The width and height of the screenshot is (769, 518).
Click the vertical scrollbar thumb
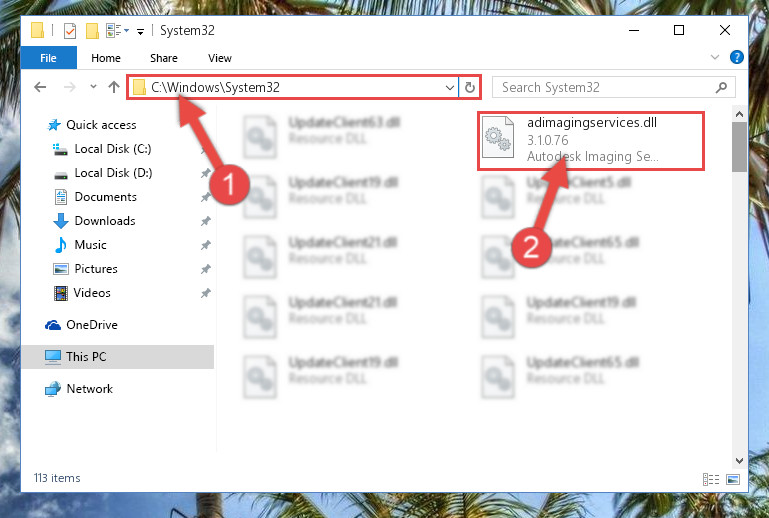point(739,147)
